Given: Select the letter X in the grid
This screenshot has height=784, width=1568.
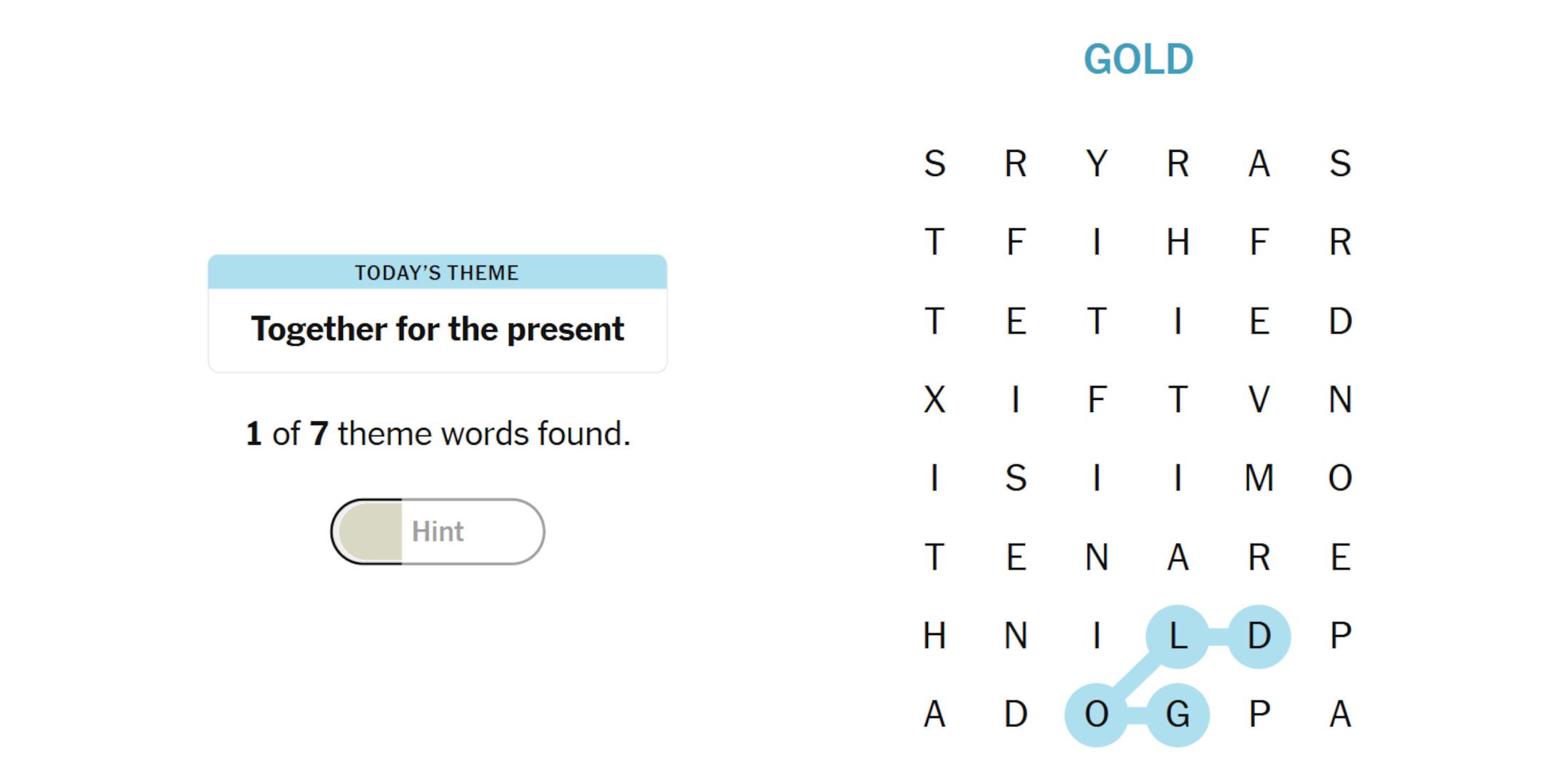Looking at the screenshot, I should 934,399.
